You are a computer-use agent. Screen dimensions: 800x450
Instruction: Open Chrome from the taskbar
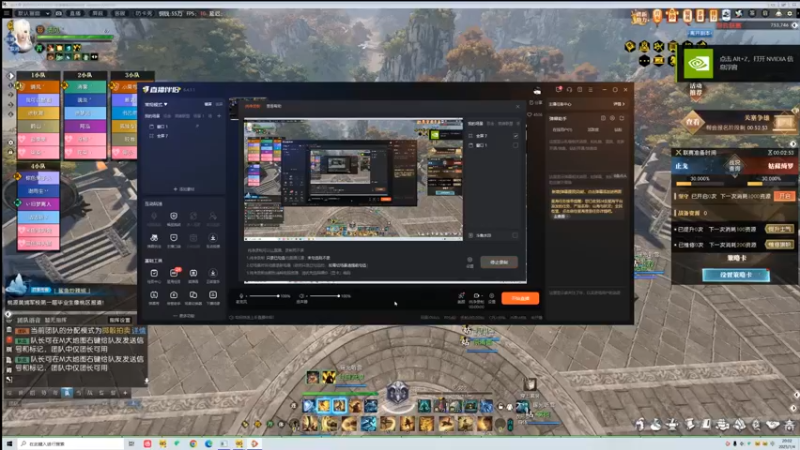click(193, 444)
